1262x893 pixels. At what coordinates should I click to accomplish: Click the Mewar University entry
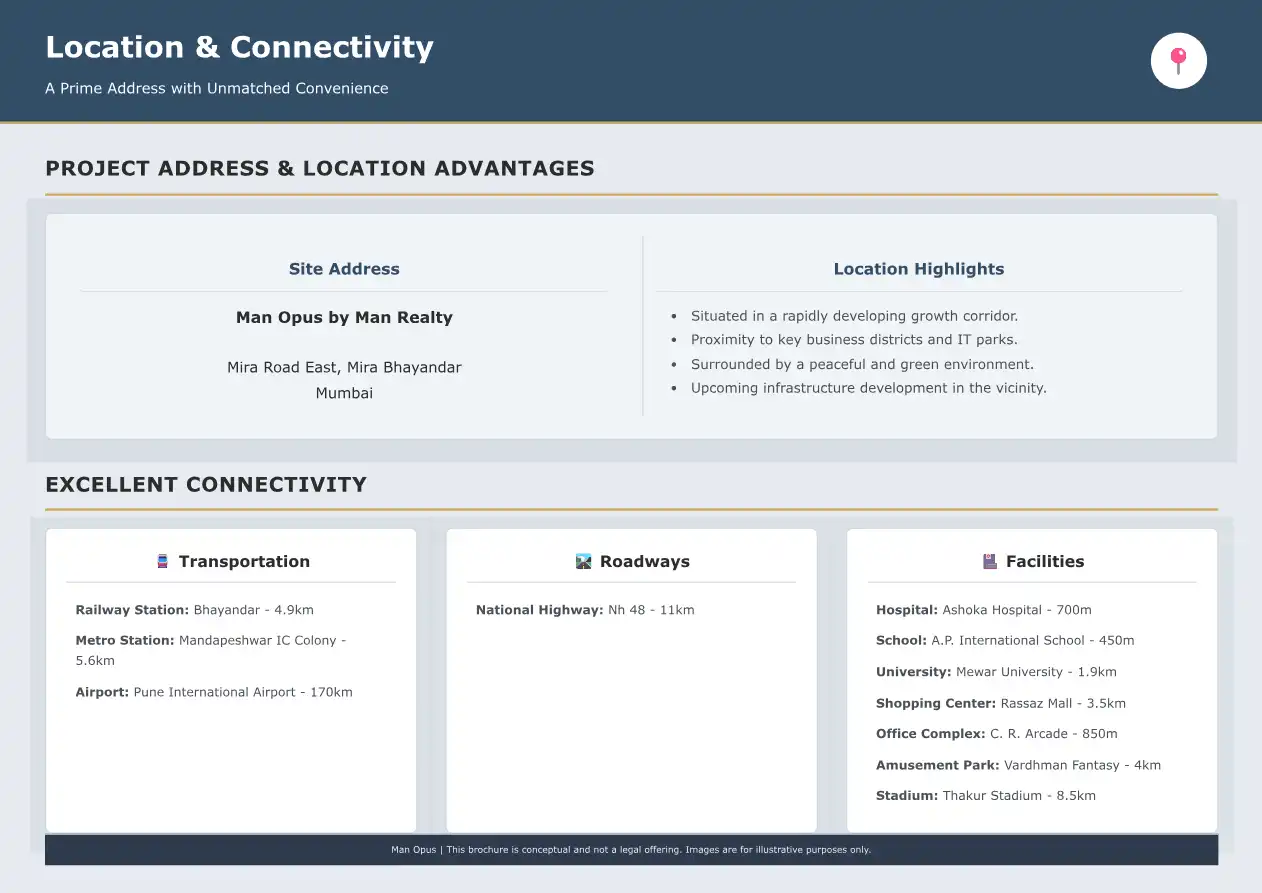[x=996, y=672]
